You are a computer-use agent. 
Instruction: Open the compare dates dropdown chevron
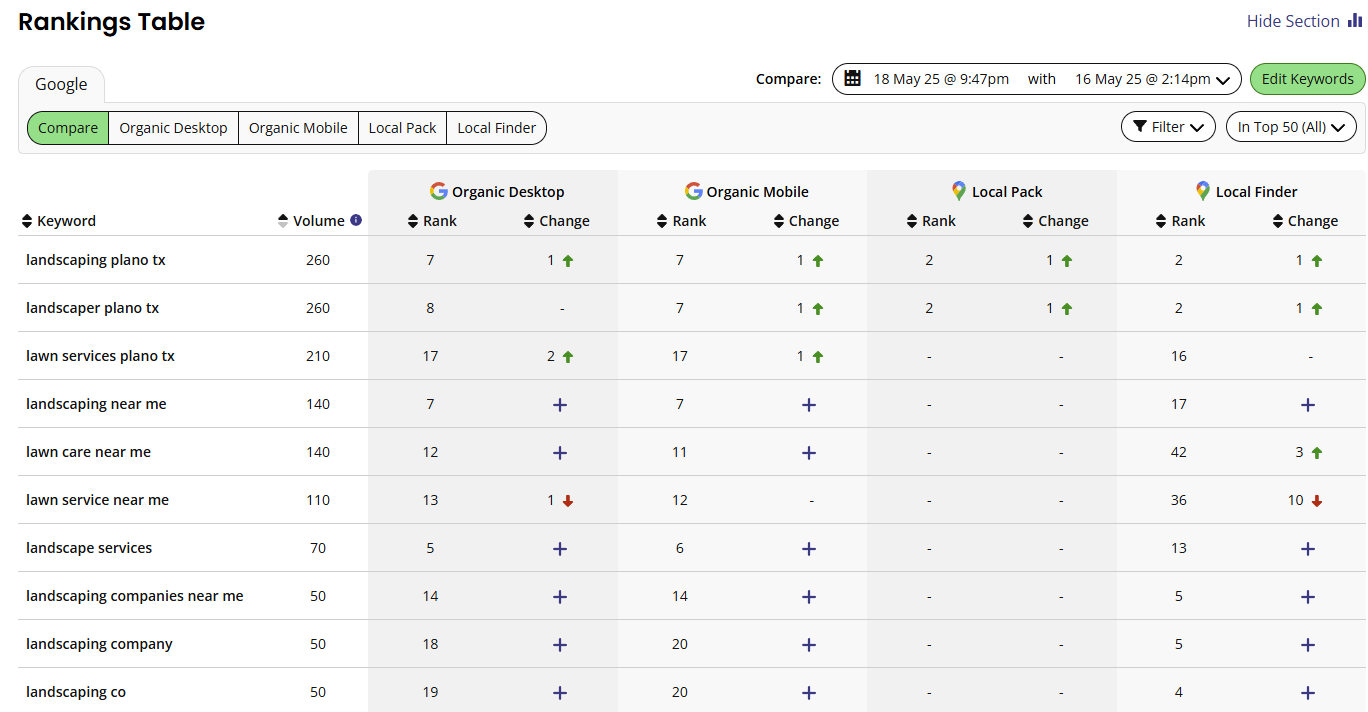pyautogui.click(x=1224, y=78)
